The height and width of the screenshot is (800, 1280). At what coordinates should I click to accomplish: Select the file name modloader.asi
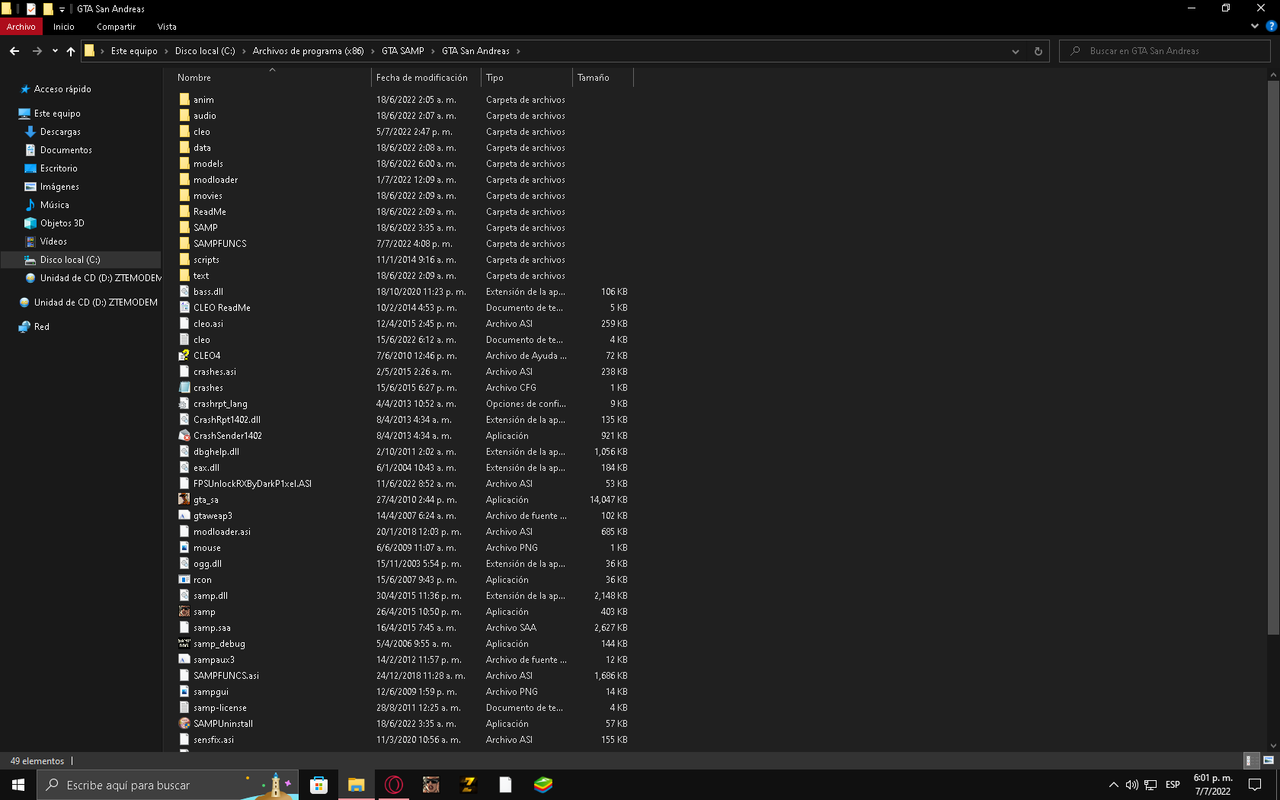point(222,531)
